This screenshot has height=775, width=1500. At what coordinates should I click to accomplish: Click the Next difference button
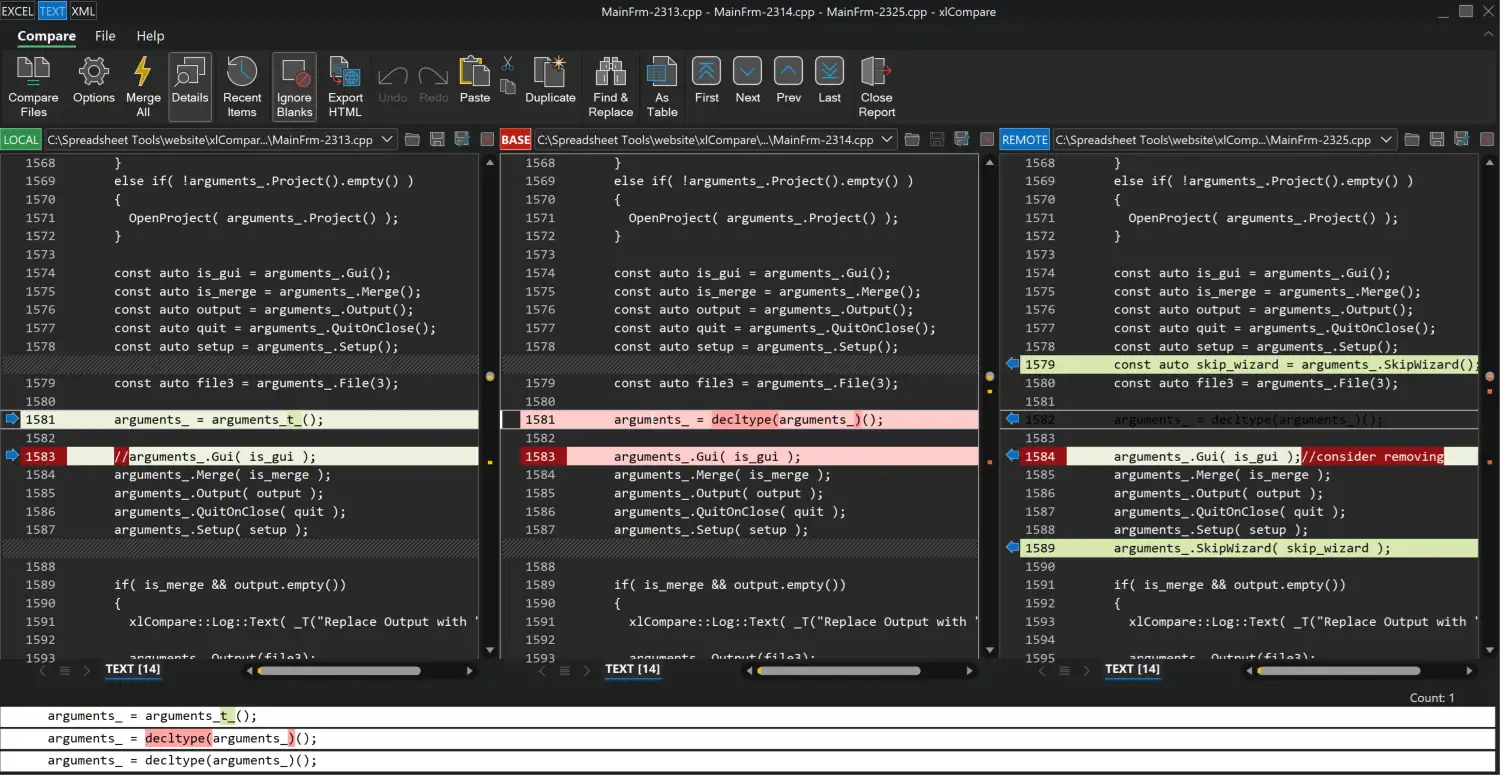[747, 85]
